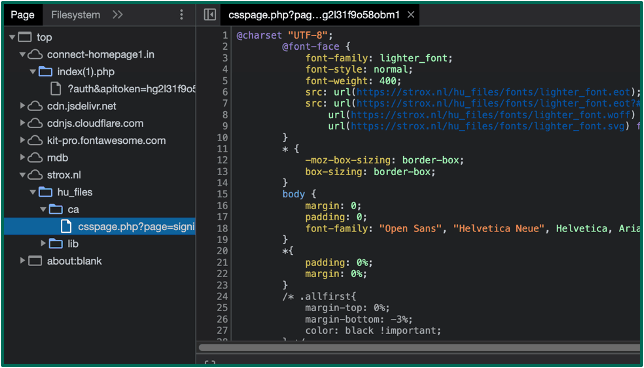Click the cdn.jsdelivr.net cloud icon
The height and width of the screenshot is (368, 644).
36,106
